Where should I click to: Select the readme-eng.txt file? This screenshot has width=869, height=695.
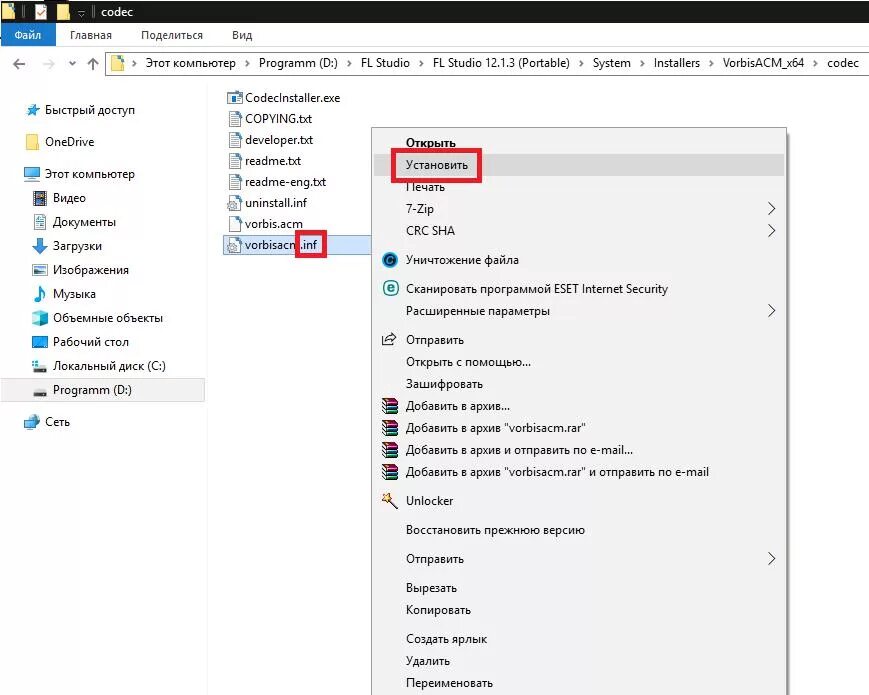(x=277, y=182)
